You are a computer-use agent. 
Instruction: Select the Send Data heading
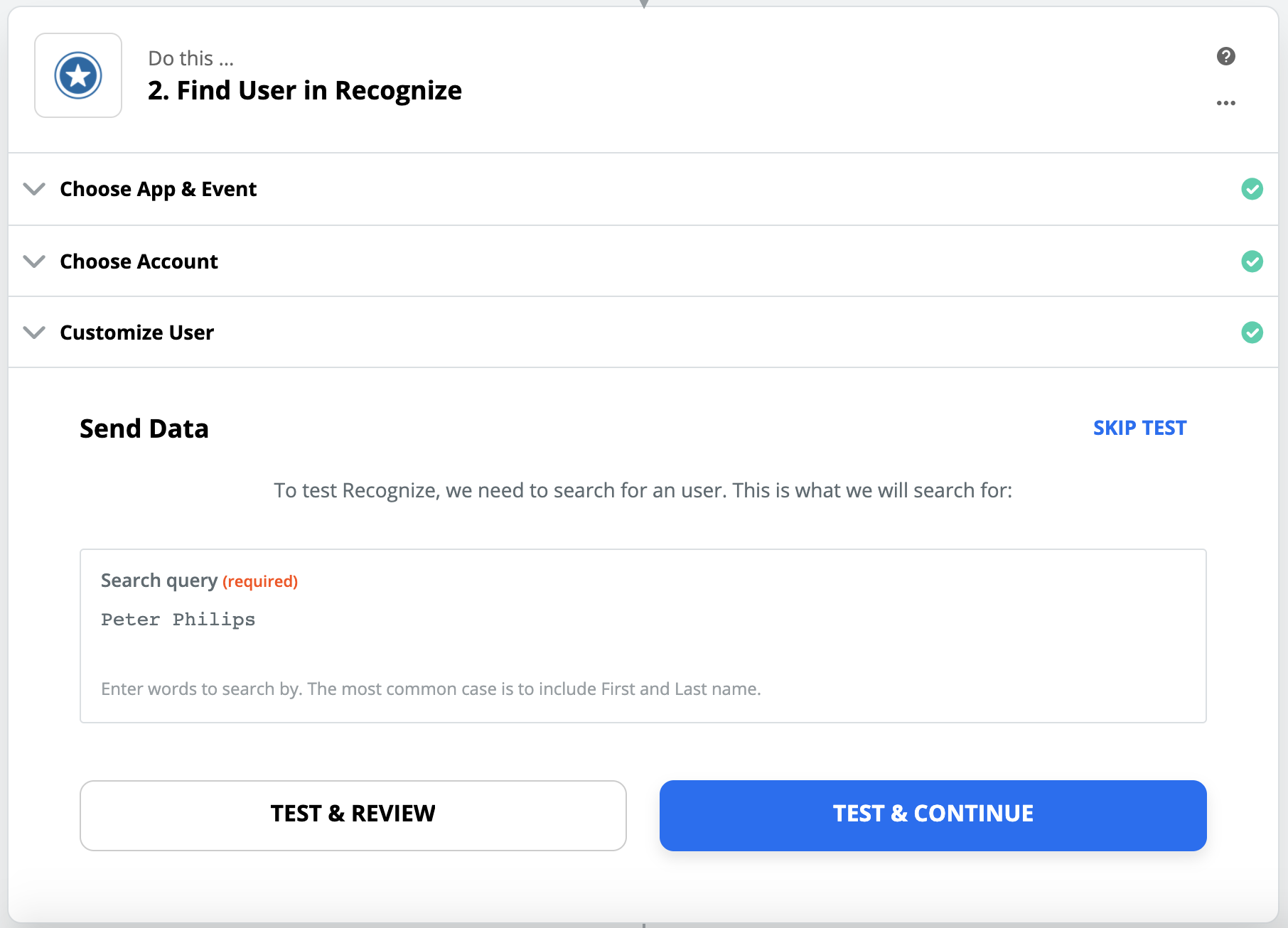click(x=144, y=428)
